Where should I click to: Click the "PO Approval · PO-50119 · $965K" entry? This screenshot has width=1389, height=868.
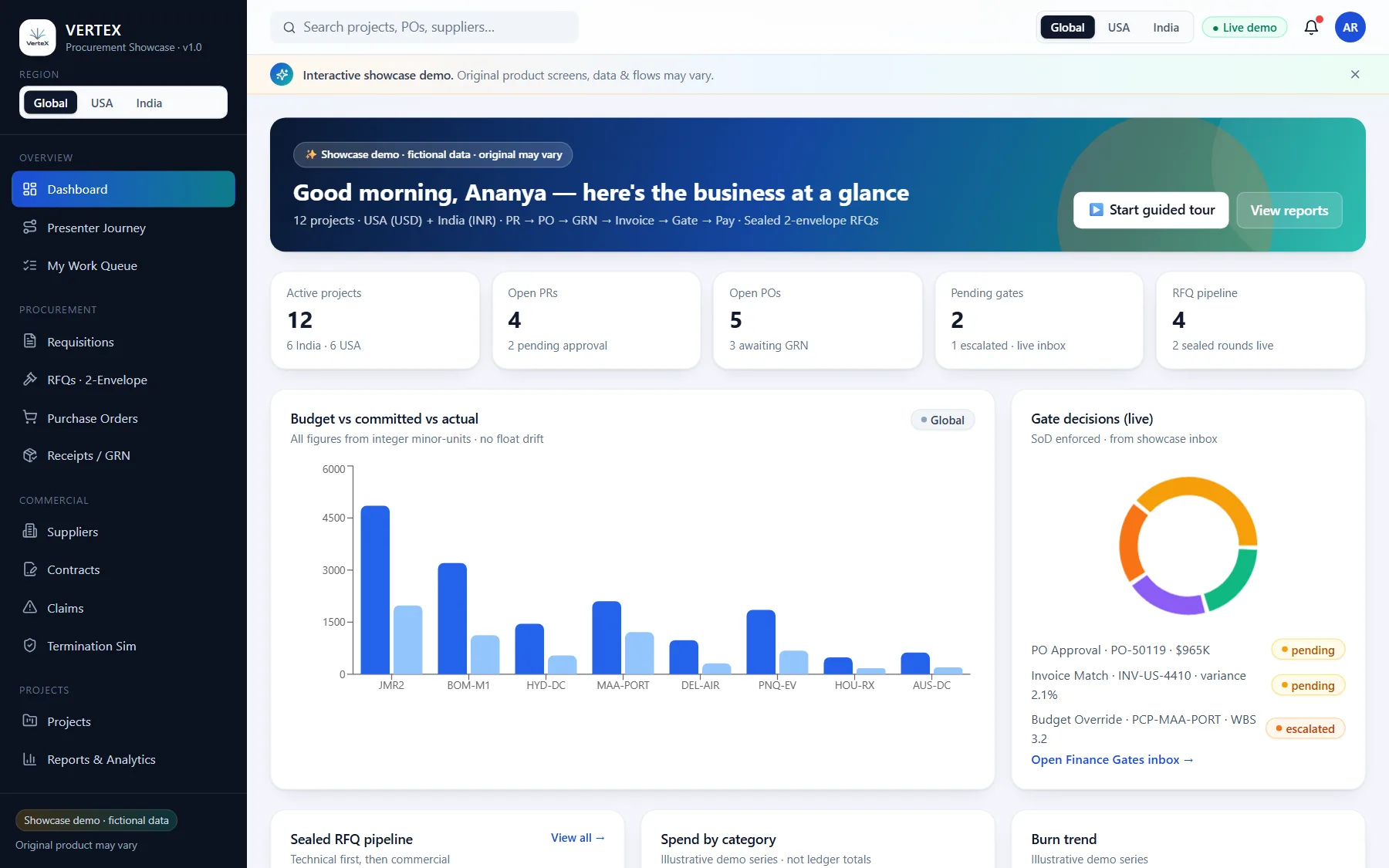[x=1120, y=650]
